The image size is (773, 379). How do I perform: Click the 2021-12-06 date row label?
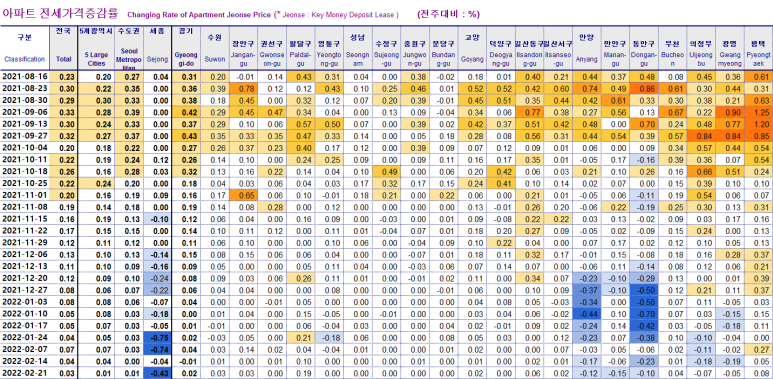25,254
